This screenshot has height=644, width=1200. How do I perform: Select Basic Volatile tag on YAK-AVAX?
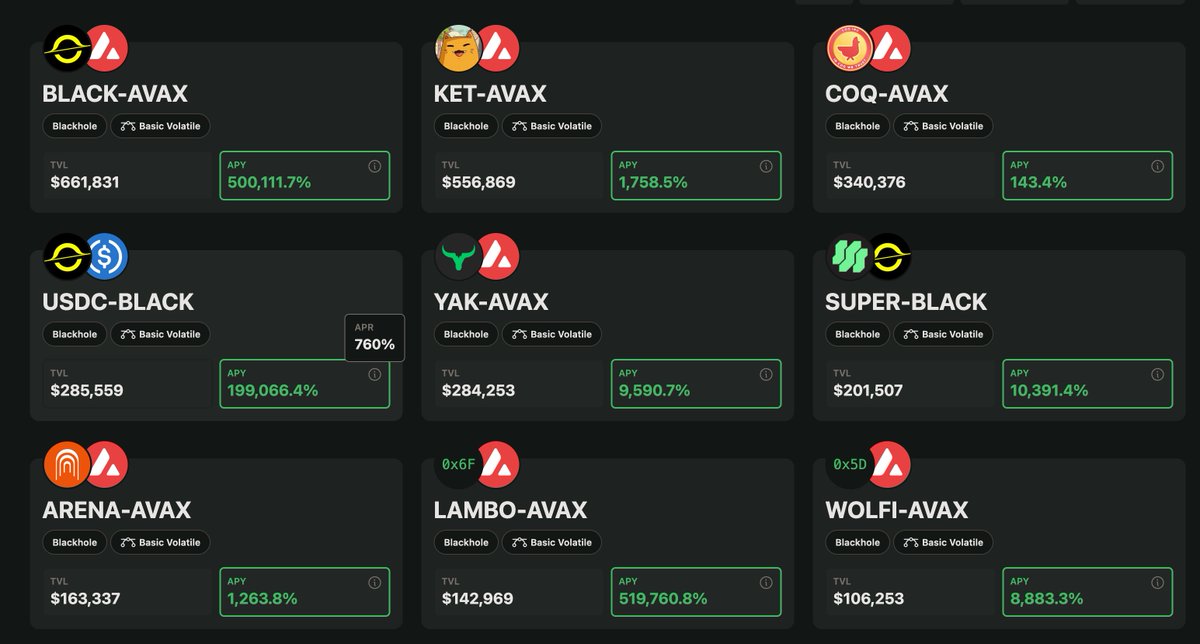pyautogui.click(x=552, y=334)
